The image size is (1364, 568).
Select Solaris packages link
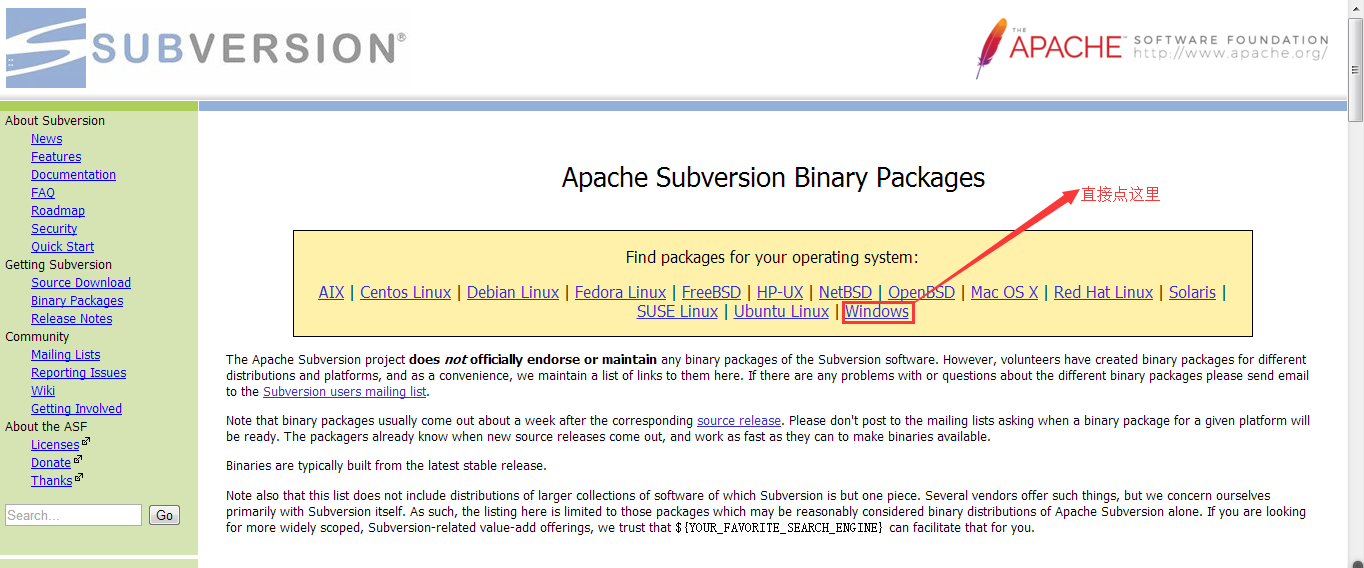pyautogui.click(x=1192, y=292)
